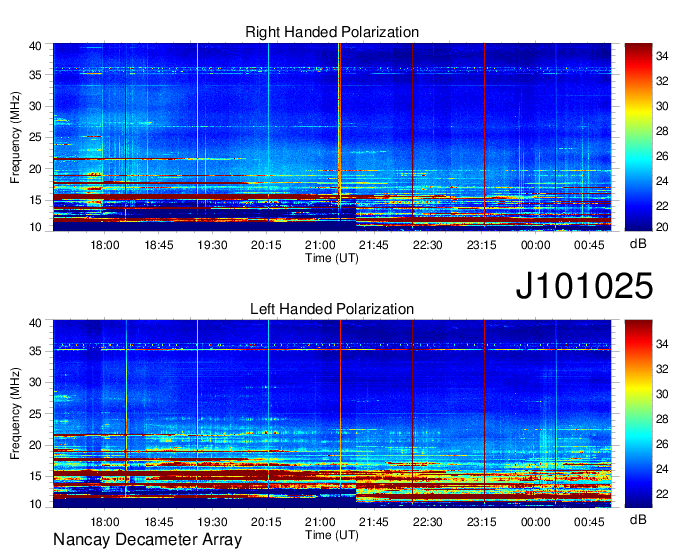Click 22:30 tick label on top plot

428,245
